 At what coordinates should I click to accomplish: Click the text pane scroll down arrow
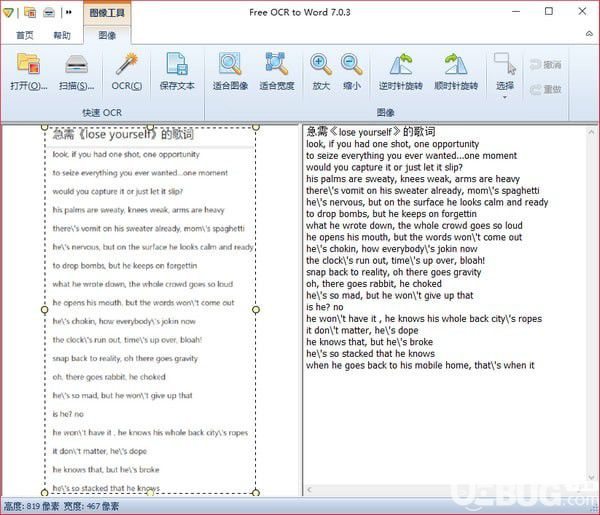591,477
